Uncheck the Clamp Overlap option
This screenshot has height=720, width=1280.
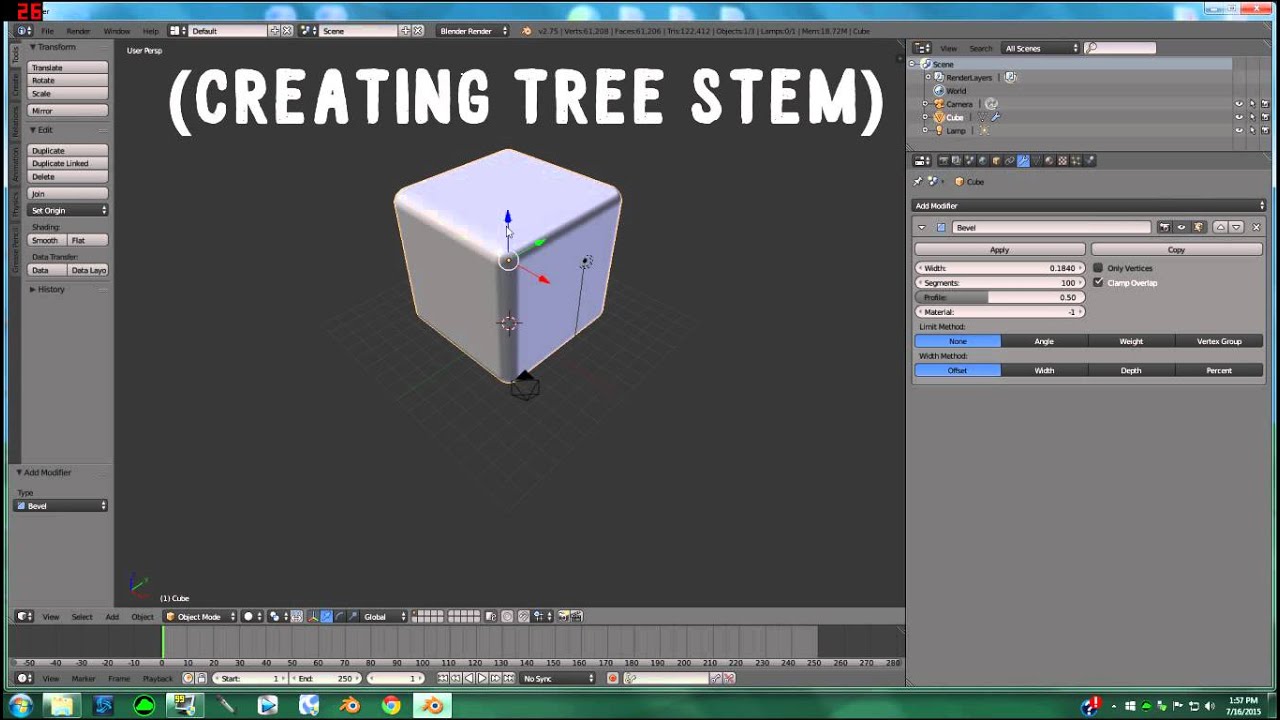click(x=1098, y=283)
